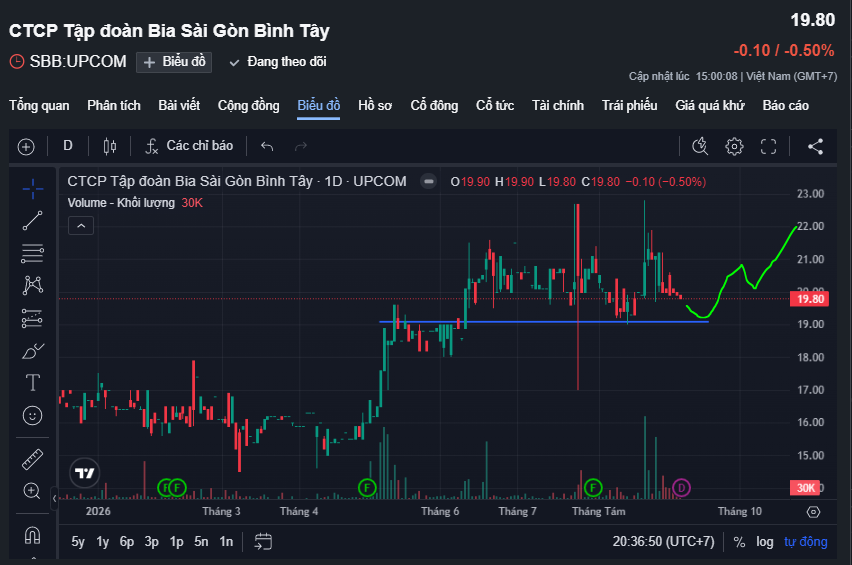Click the Volume - Khối lượng indicator label
Screen dimensions: 852x565
[x=121, y=203]
